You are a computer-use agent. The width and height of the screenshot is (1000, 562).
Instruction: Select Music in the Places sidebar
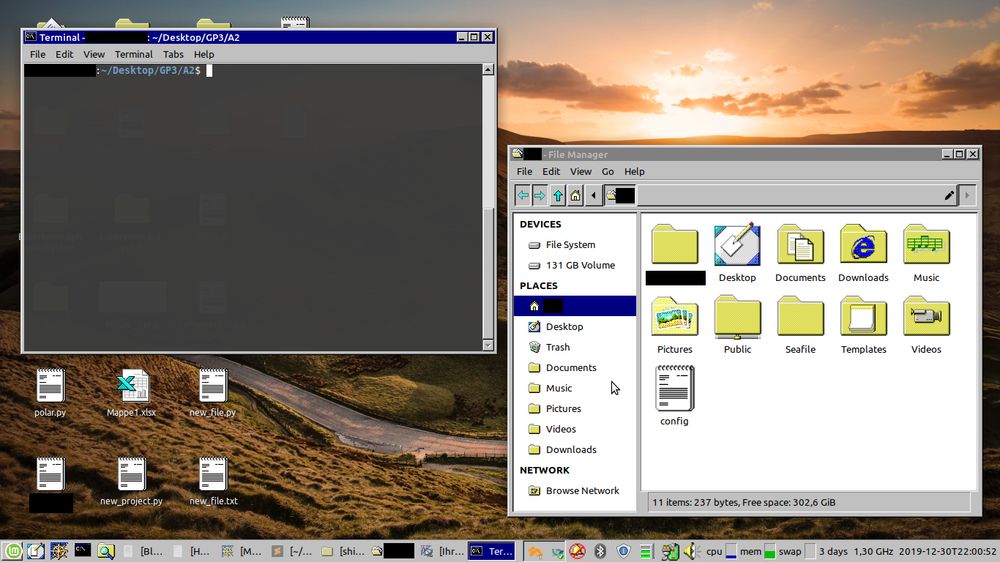(575, 388)
